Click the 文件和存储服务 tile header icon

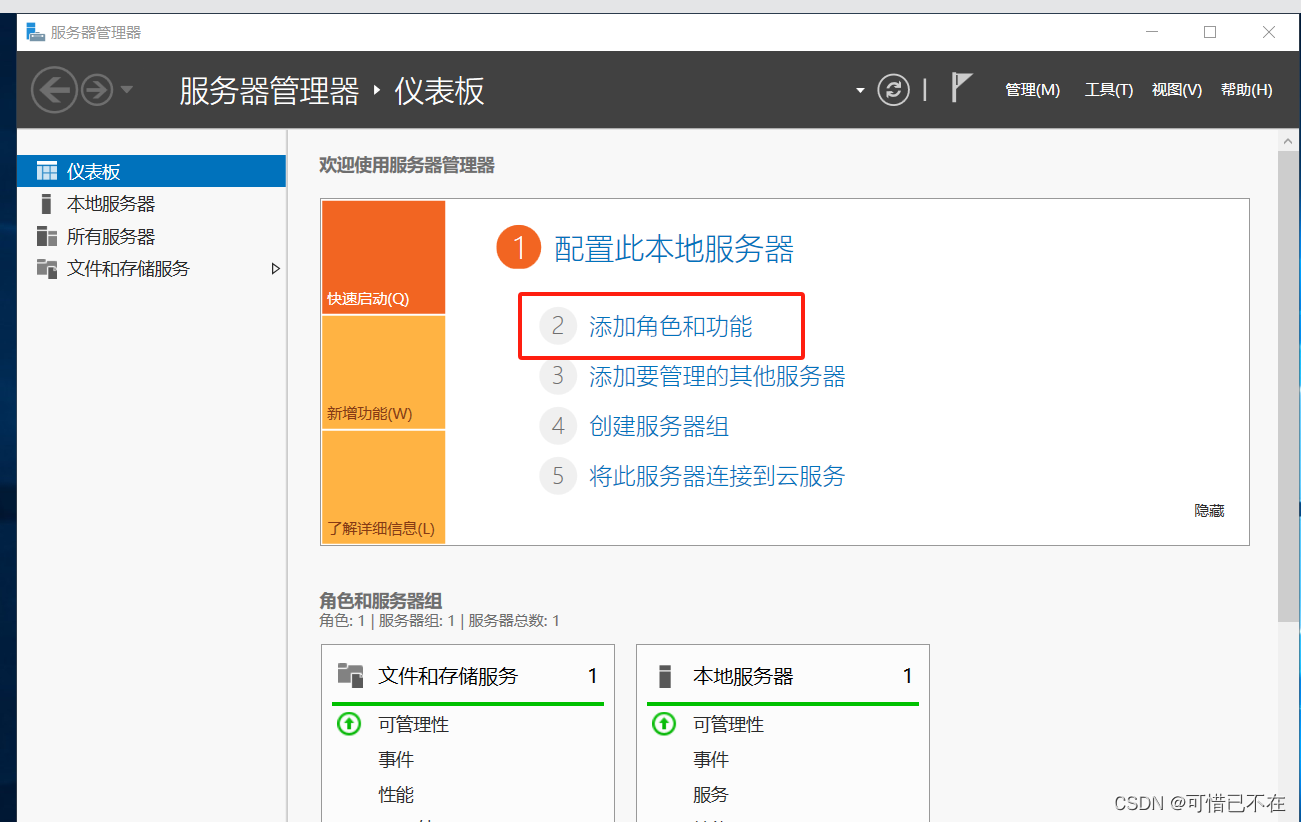coord(350,675)
